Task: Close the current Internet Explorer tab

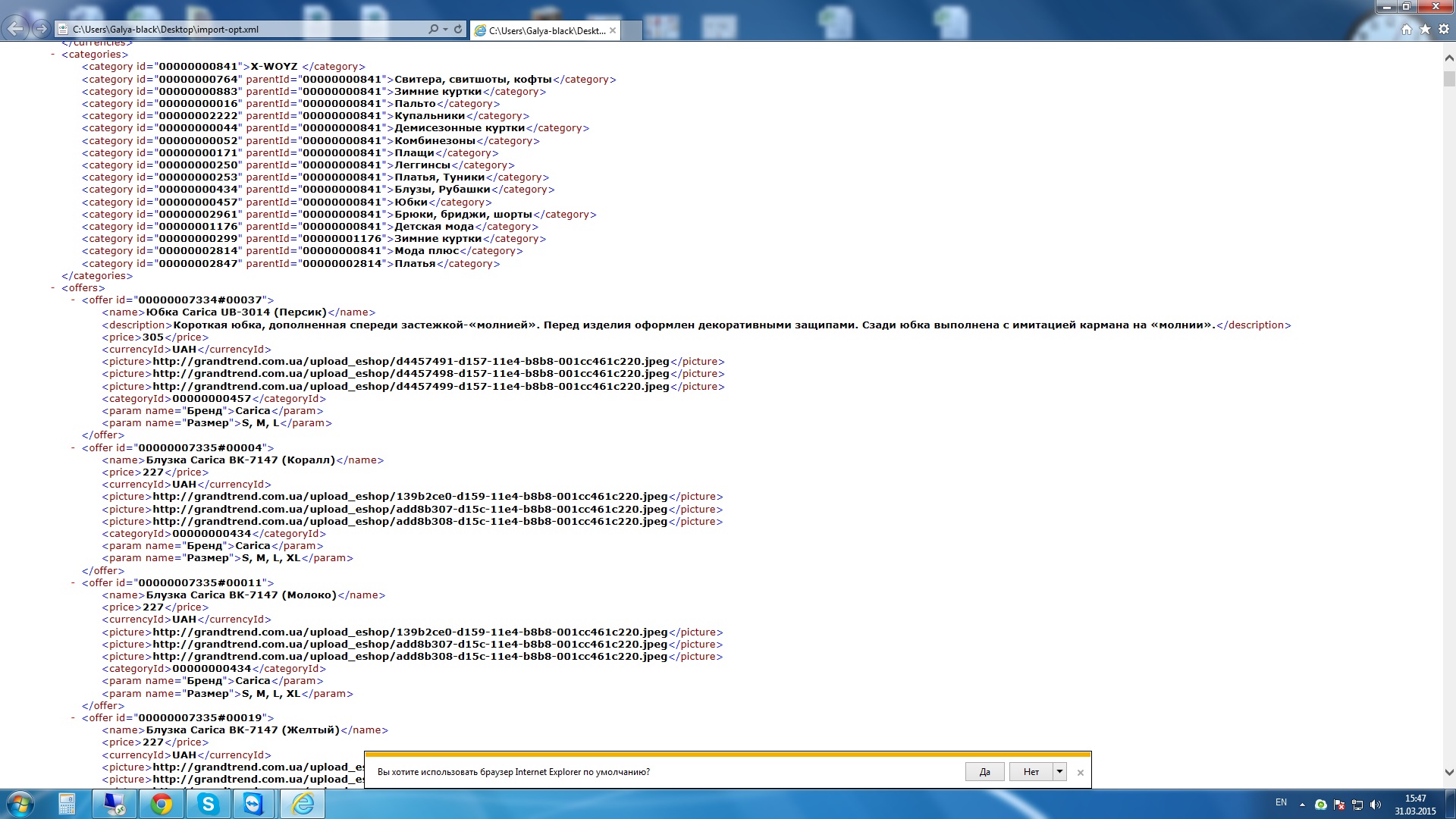Action: [613, 30]
